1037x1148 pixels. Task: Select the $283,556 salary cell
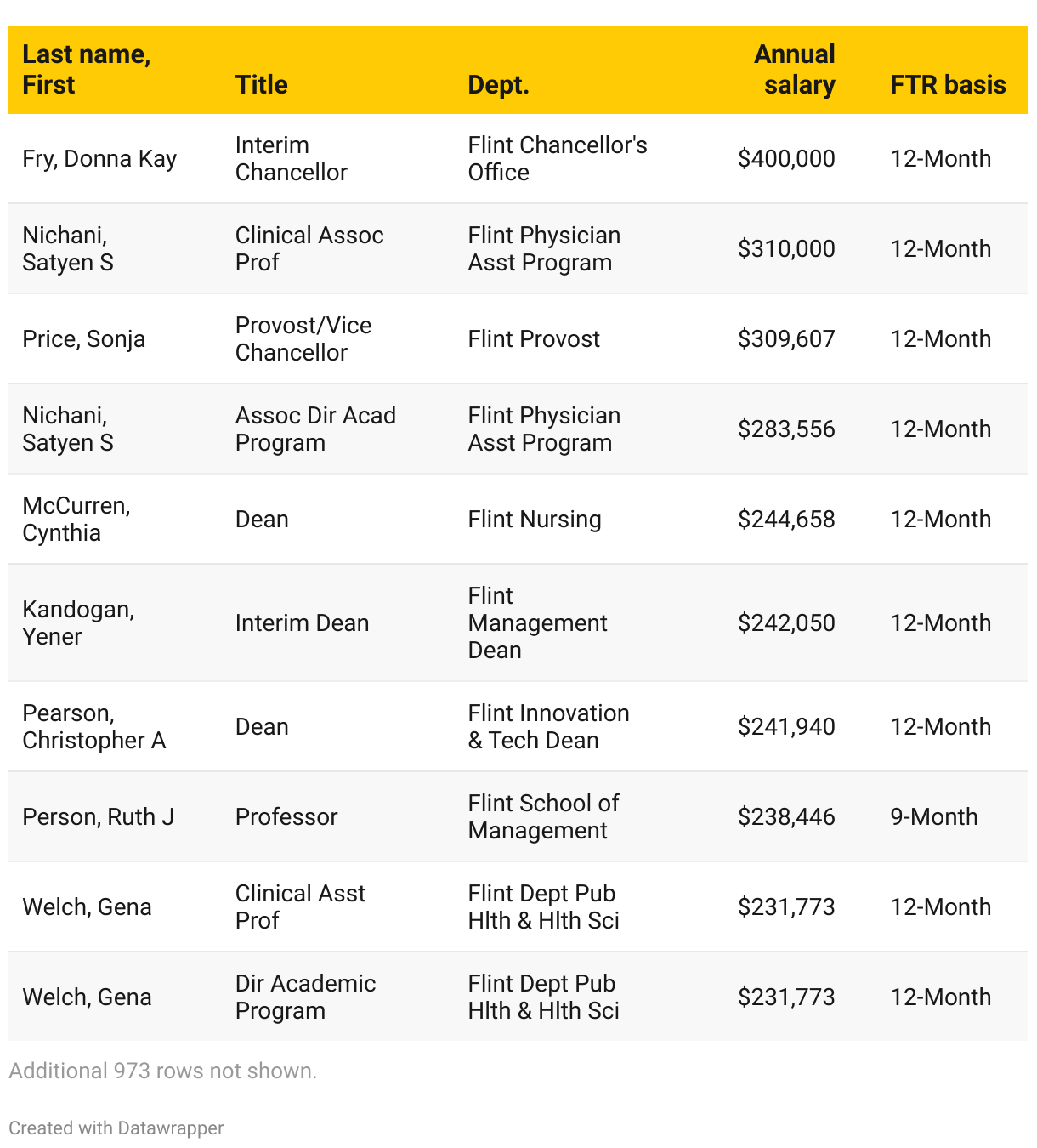coord(786,429)
